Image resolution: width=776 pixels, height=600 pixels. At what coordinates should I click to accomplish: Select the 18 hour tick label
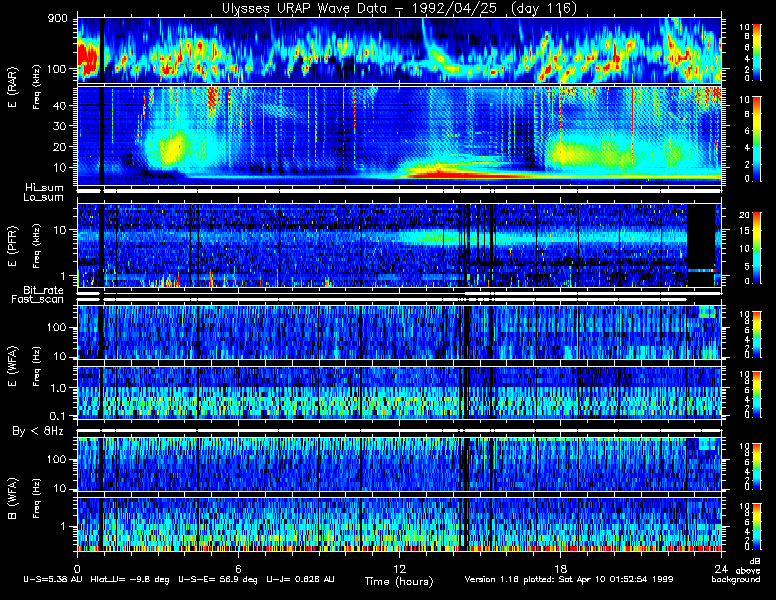(x=560, y=562)
